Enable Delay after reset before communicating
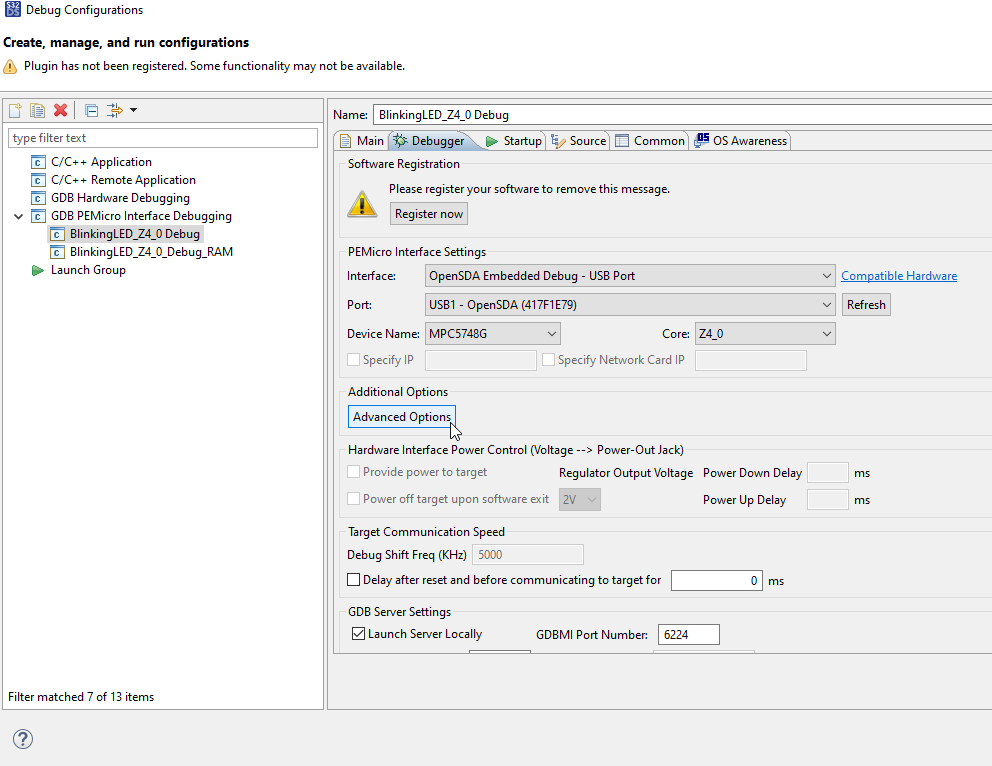This screenshot has height=766, width=992. tap(353, 579)
